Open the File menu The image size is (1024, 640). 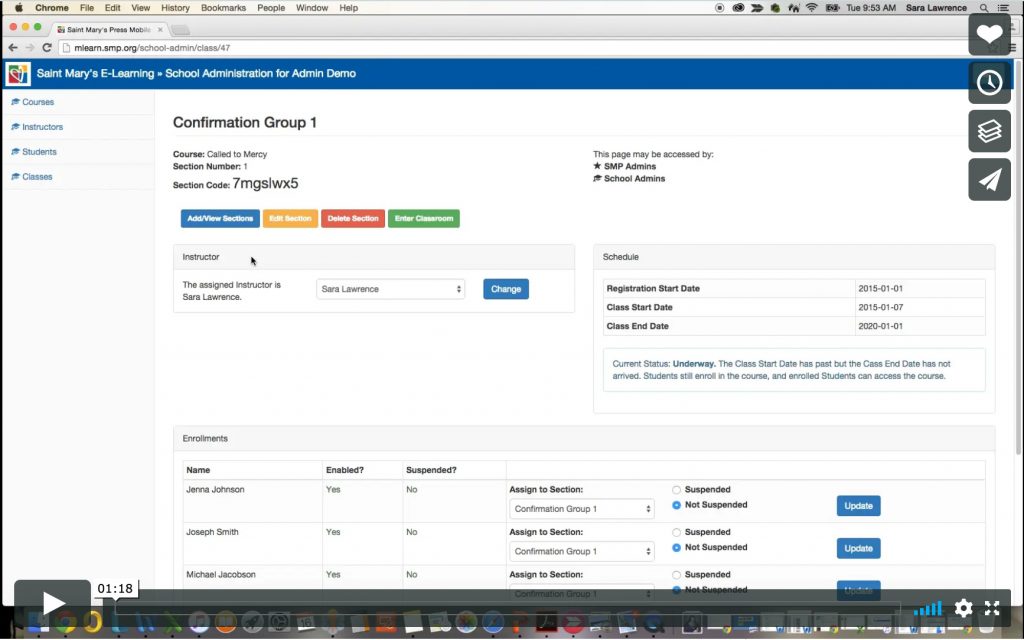coord(87,8)
